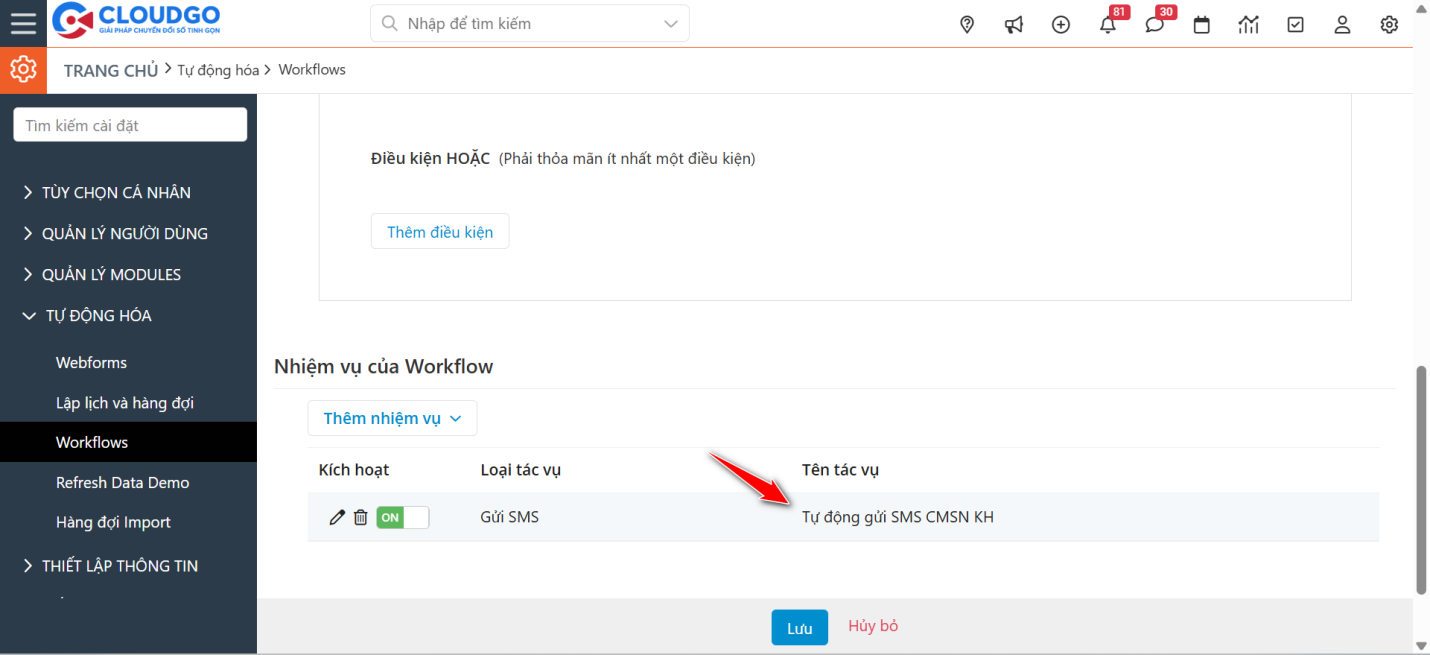Open the announcements megaphone icon
1430x655 pixels.
[1013, 24]
